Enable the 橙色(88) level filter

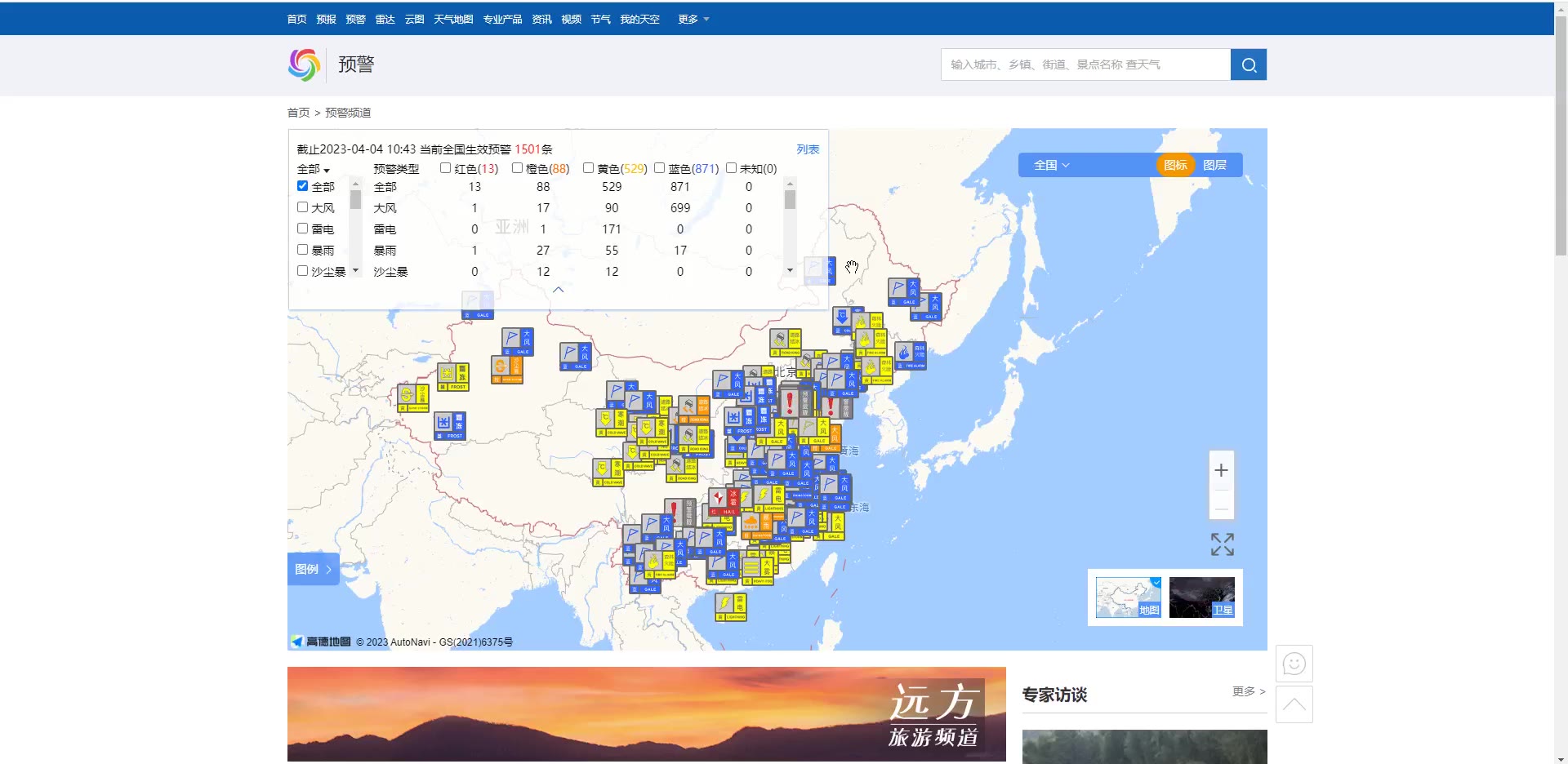pos(517,168)
